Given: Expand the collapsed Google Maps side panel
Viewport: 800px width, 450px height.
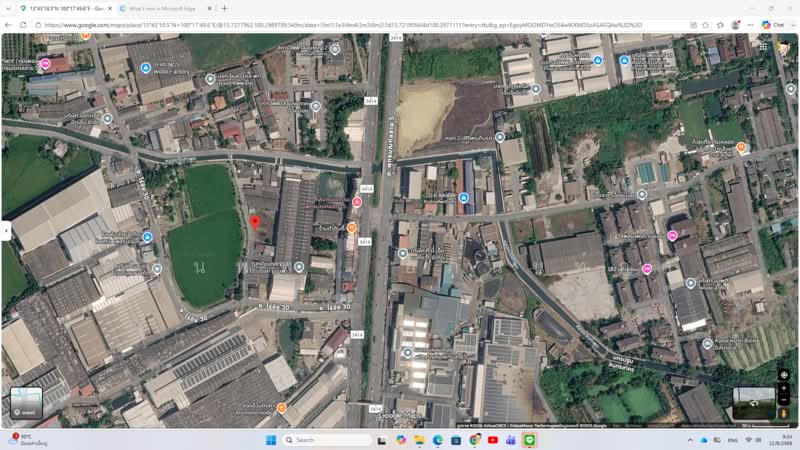Looking at the screenshot, I should coord(6,231).
